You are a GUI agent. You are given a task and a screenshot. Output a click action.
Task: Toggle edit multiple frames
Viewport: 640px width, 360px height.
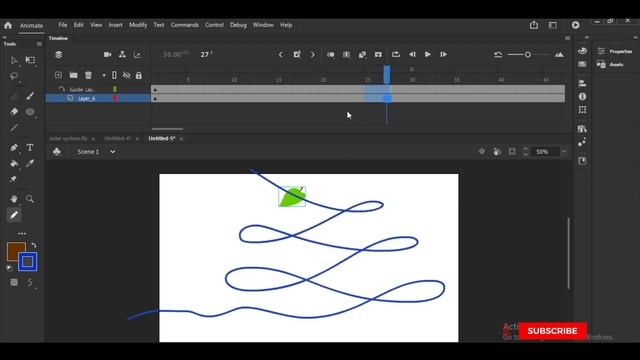347,54
